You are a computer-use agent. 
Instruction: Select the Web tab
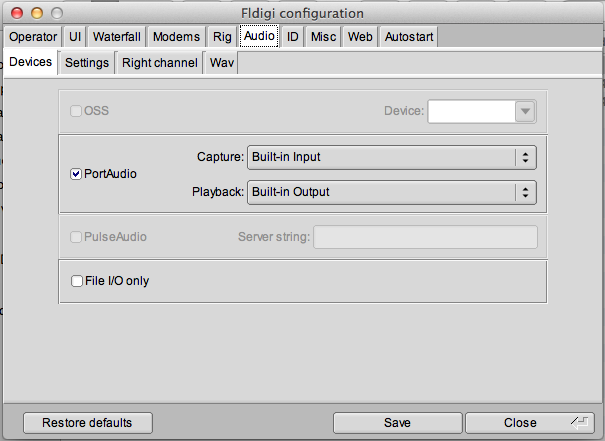pos(360,37)
